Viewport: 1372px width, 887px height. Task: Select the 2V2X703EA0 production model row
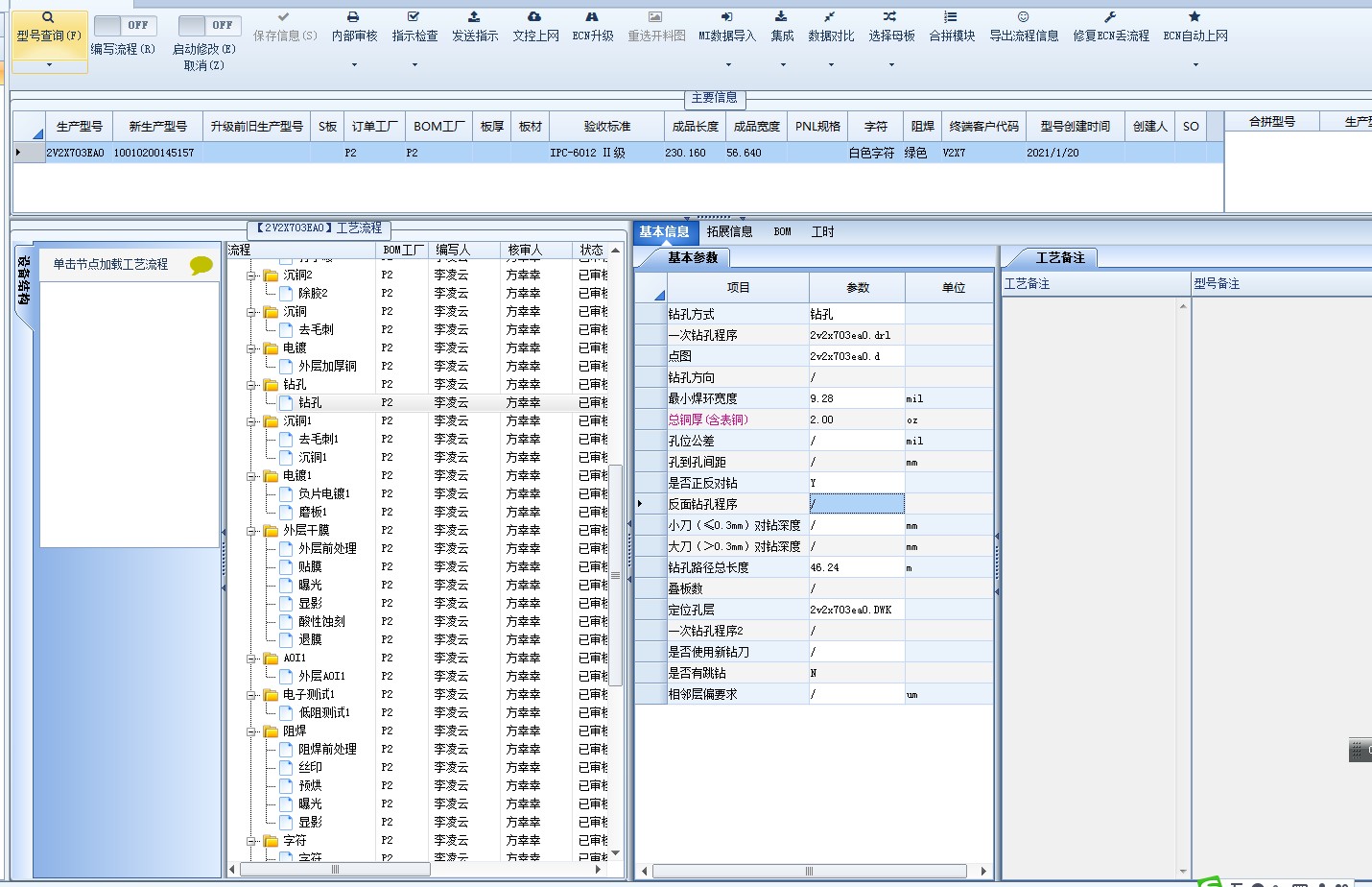click(618, 153)
